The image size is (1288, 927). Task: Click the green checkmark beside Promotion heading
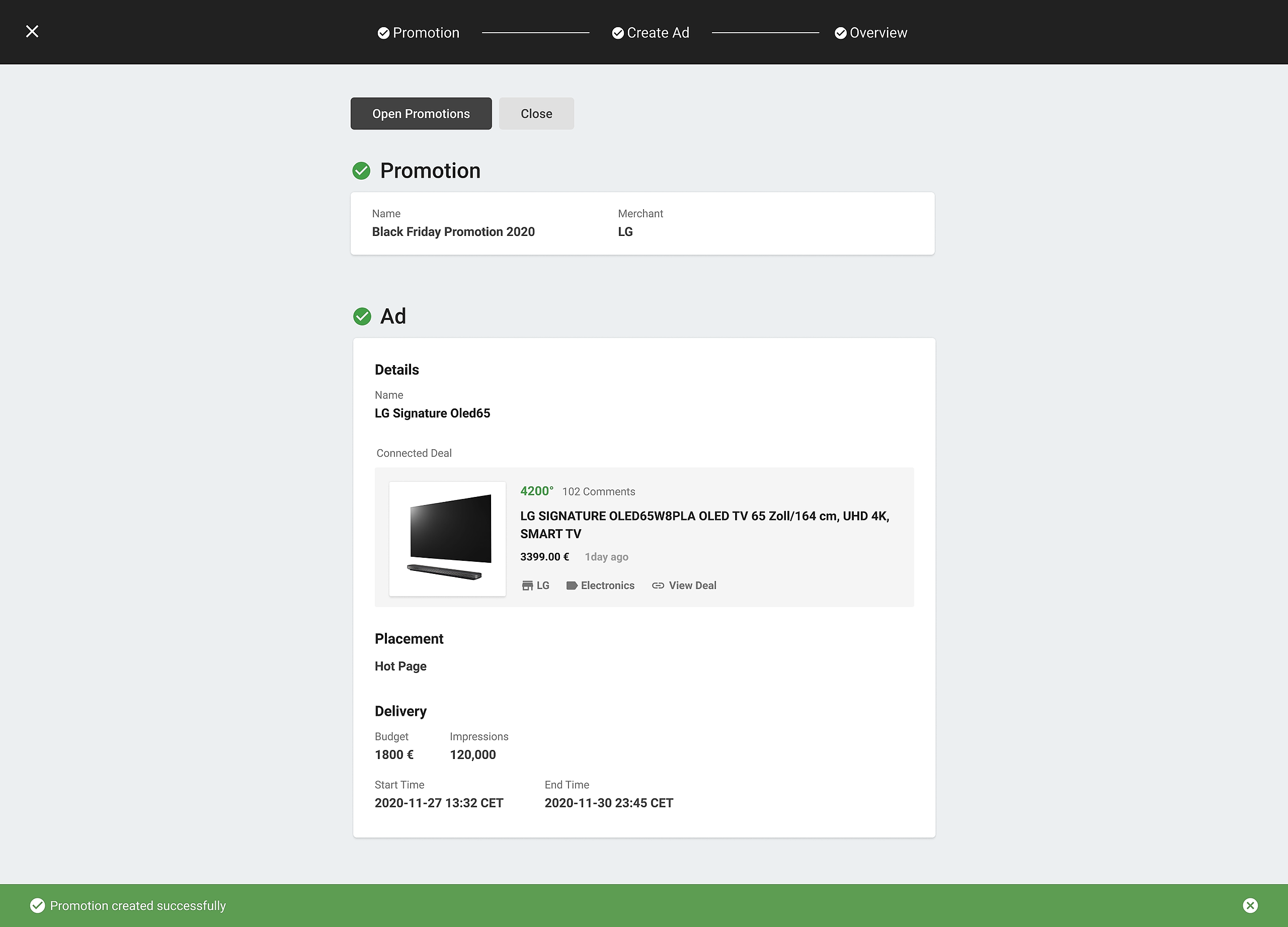pyautogui.click(x=361, y=171)
